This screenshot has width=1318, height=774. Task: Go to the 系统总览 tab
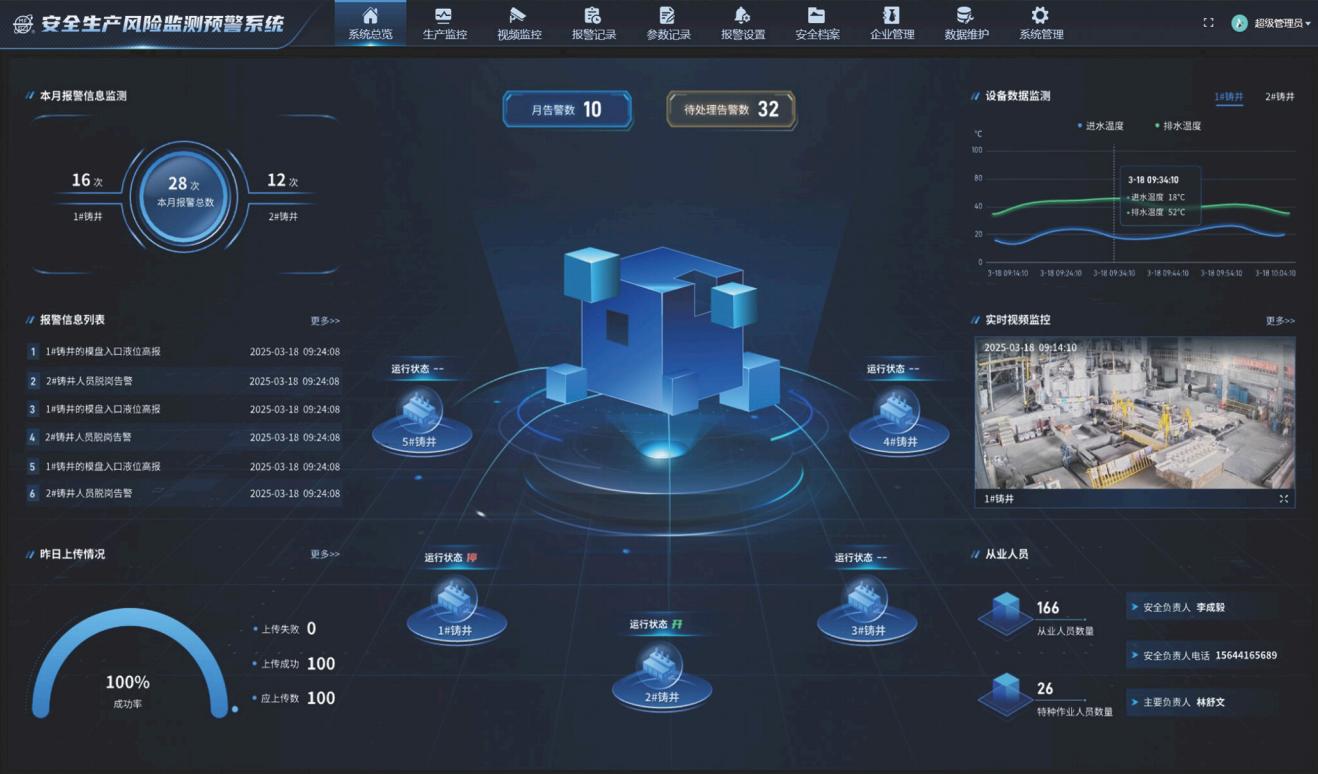tap(370, 24)
